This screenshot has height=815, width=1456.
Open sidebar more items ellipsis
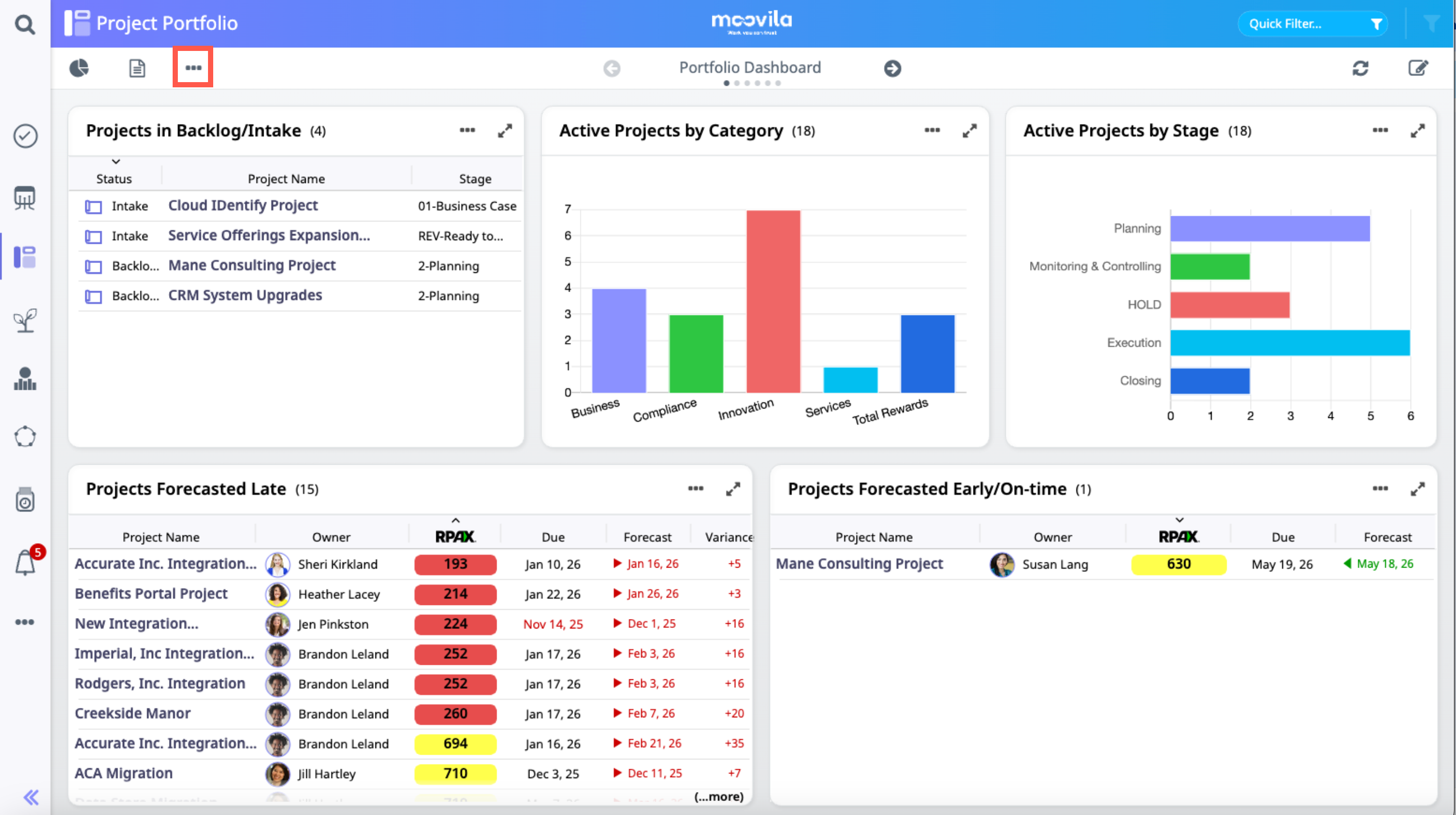24,622
